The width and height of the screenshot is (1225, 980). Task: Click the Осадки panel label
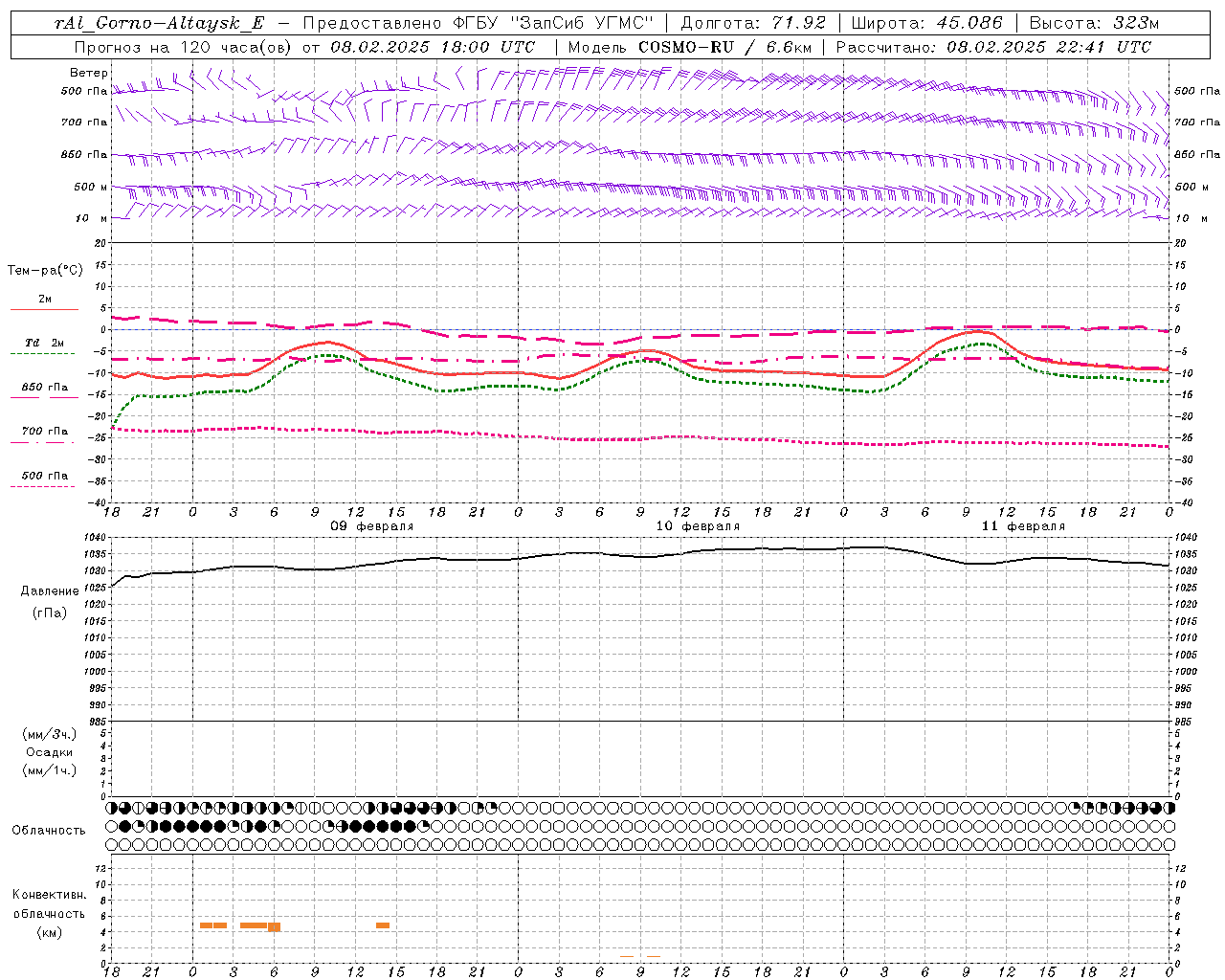coord(50,752)
